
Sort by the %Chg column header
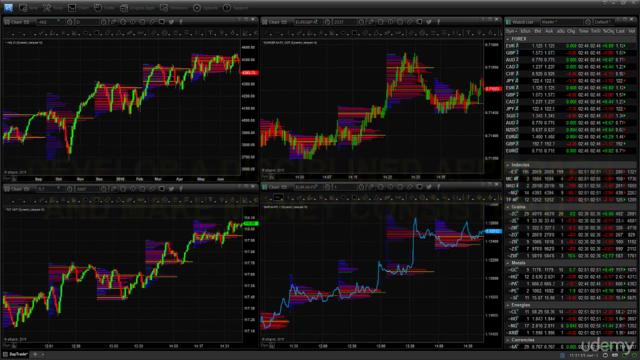pos(608,31)
